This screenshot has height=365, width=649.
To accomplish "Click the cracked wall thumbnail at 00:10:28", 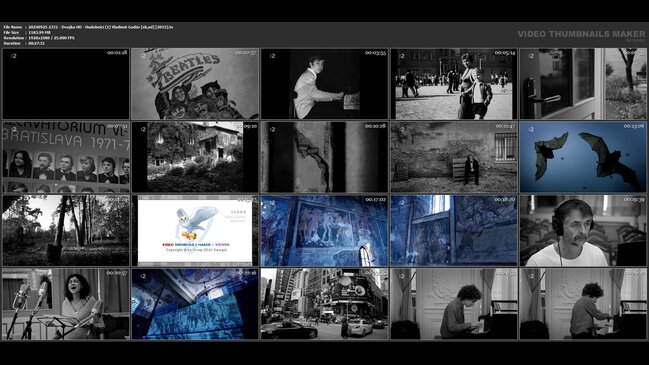I will click(324, 157).
